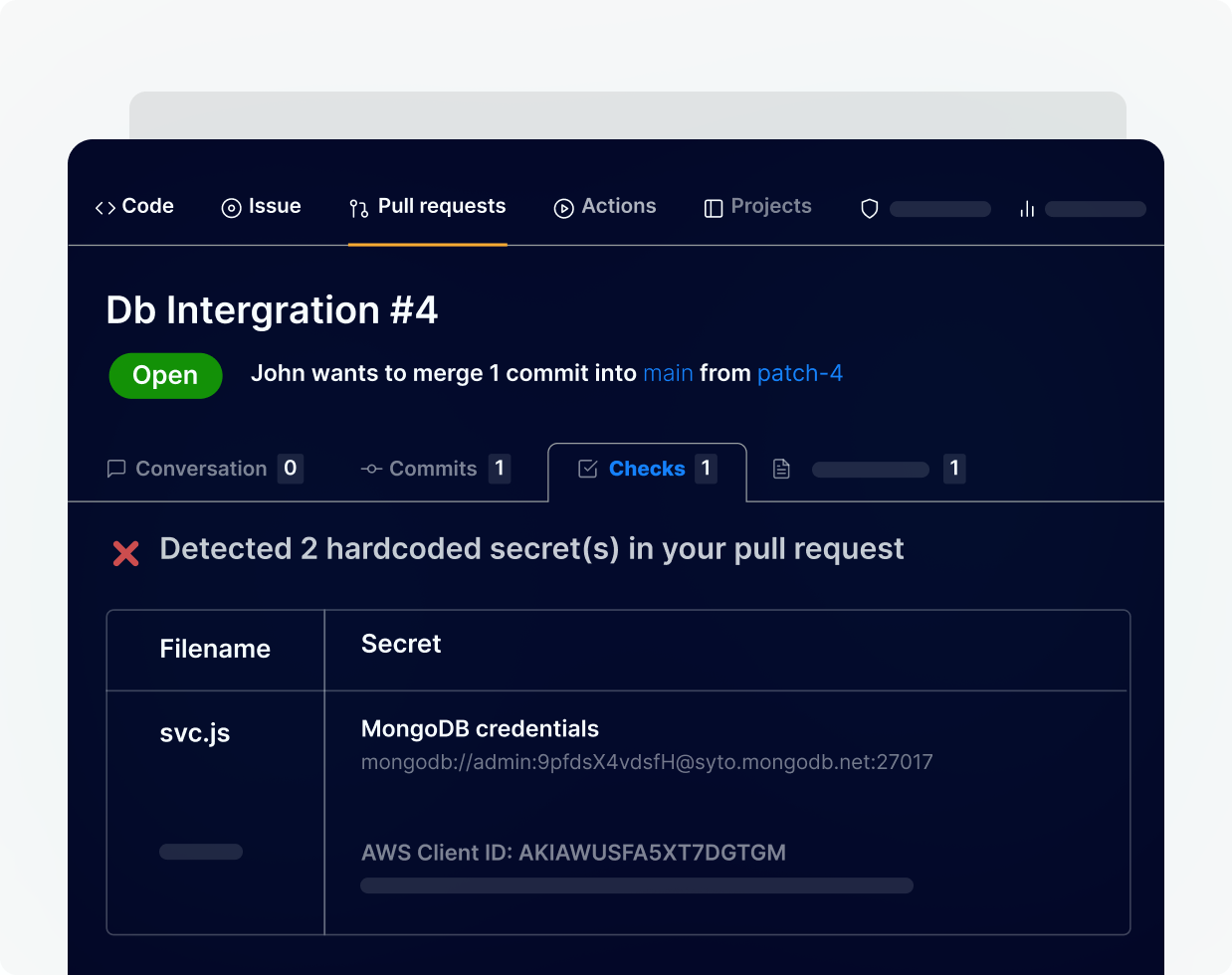The height and width of the screenshot is (975, 1232).
Task: Click the Commits node icon
Action: [x=371, y=469]
